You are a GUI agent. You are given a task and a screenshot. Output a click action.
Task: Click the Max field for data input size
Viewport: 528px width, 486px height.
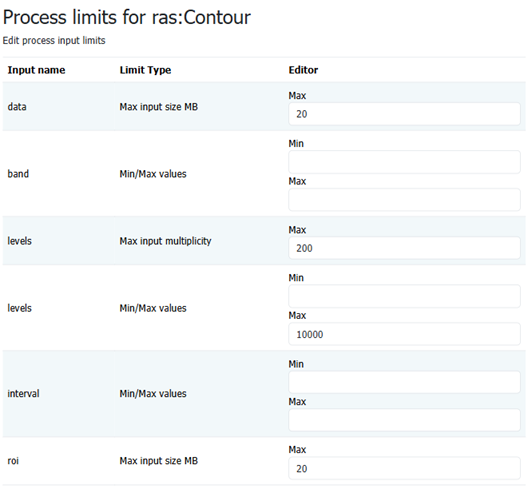404,114
